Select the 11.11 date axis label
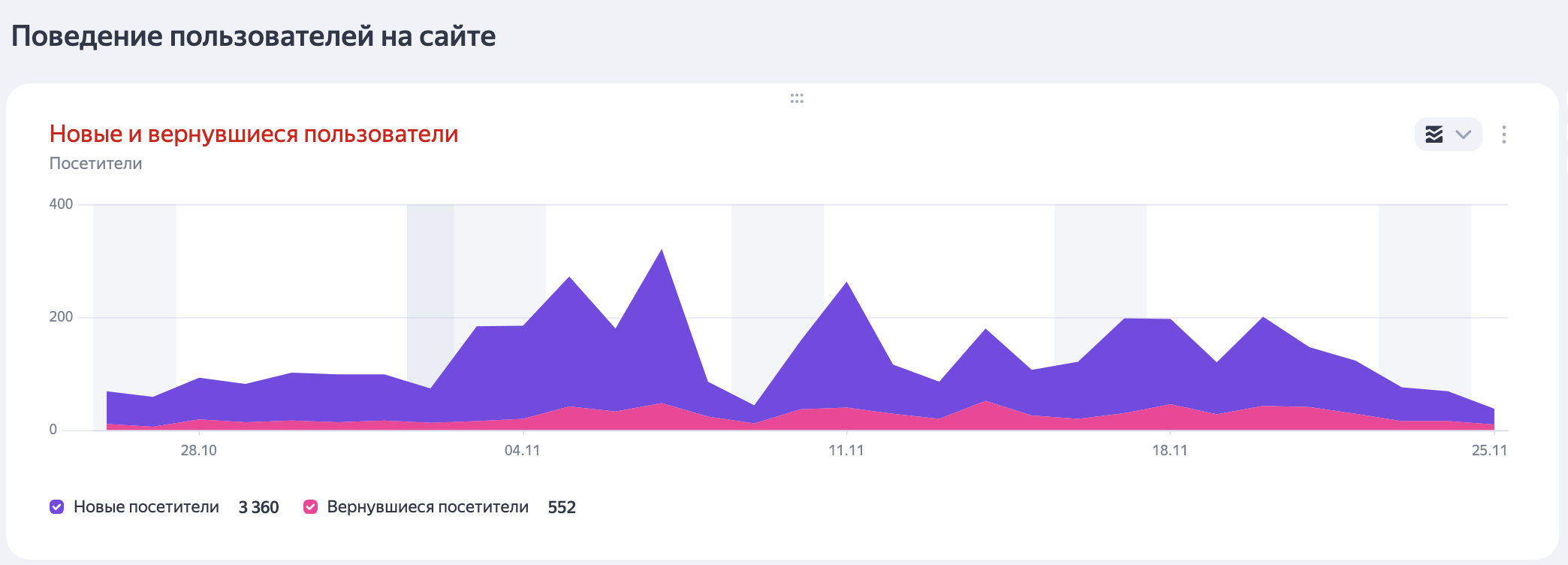Image resolution: width=1568 pixels, height=565 pixels. (846, 450)
